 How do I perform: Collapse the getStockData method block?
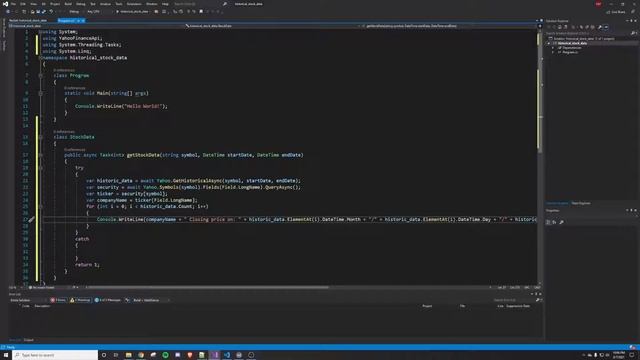click(x=40, y=155)
